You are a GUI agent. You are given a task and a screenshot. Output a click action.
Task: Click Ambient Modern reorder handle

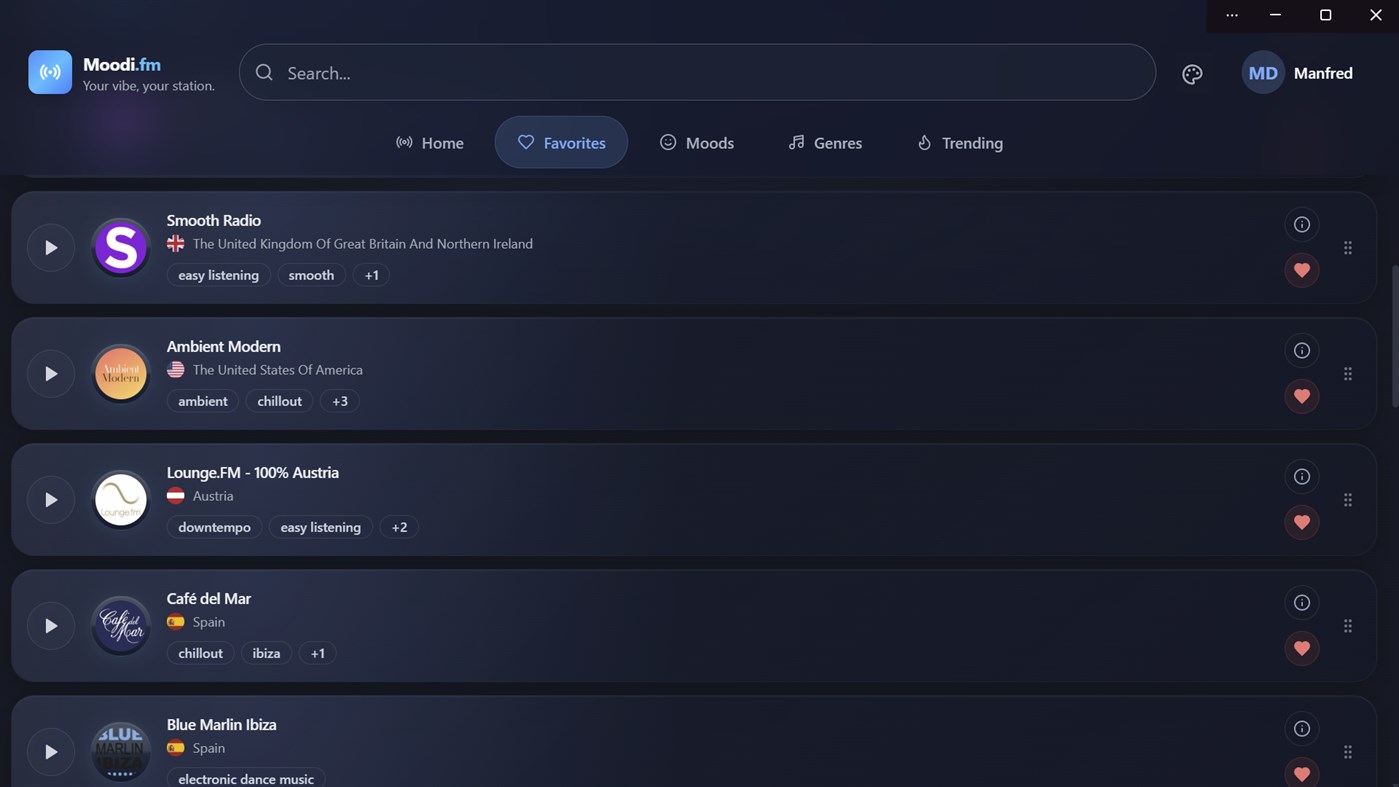[1348, 374]
